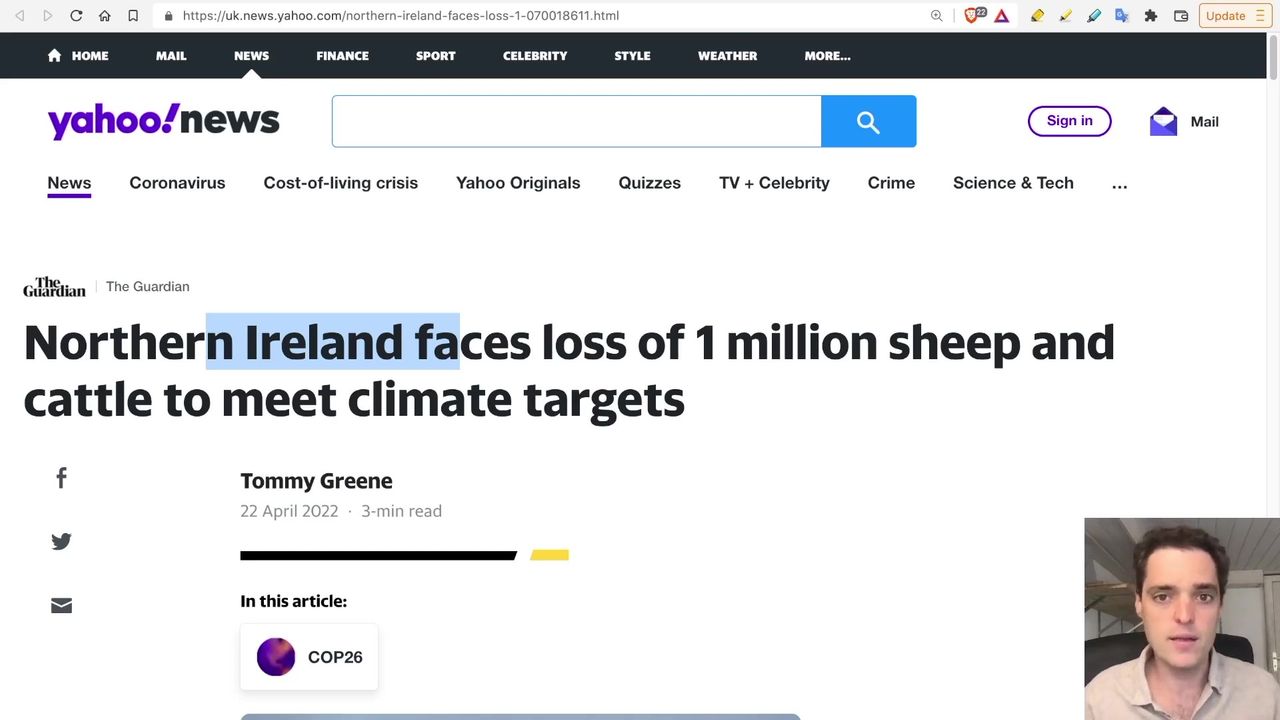Open the Extensions puzzle piece menu

pos(1151,16)
